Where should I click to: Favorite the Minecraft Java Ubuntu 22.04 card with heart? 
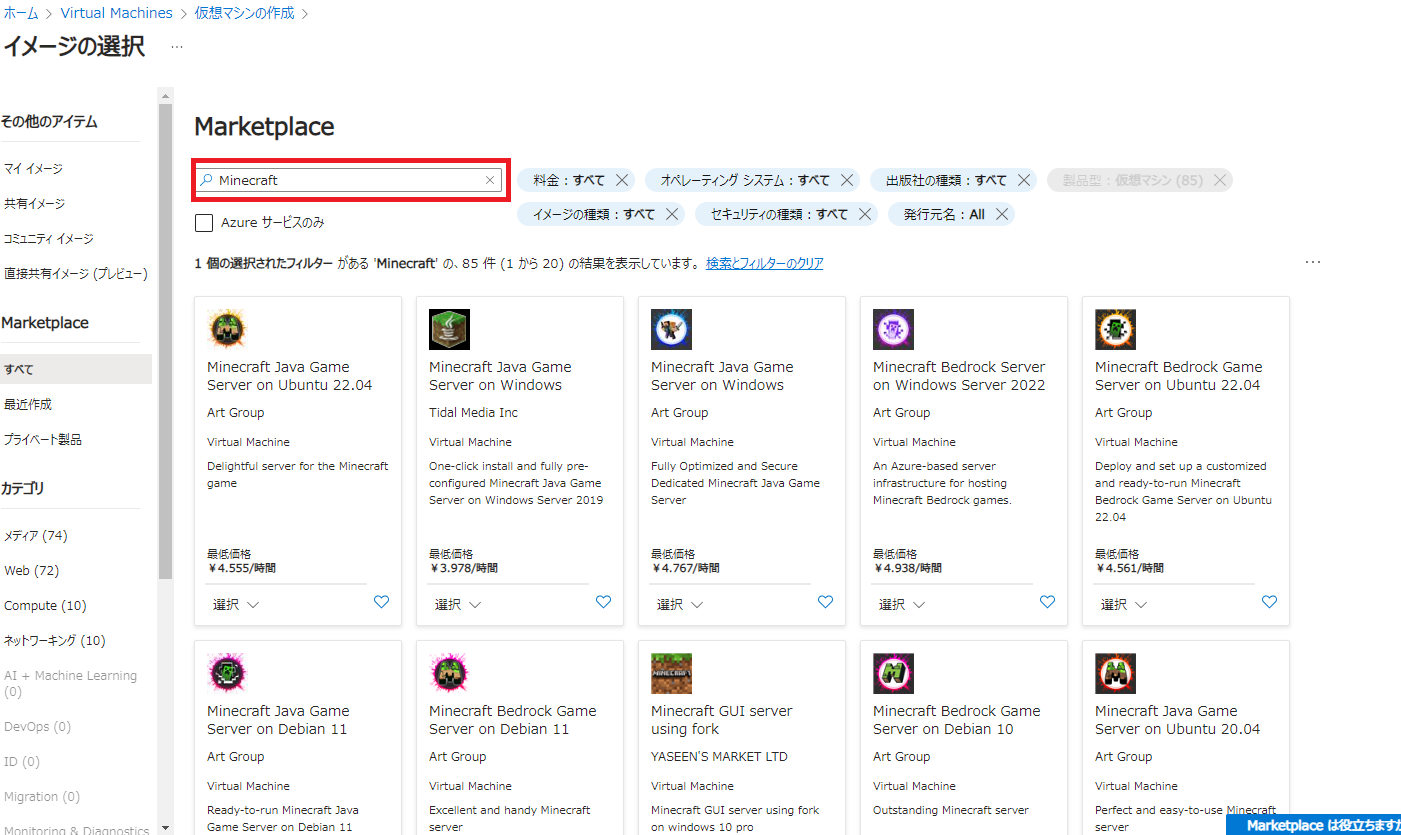click(x=381, y=602)
